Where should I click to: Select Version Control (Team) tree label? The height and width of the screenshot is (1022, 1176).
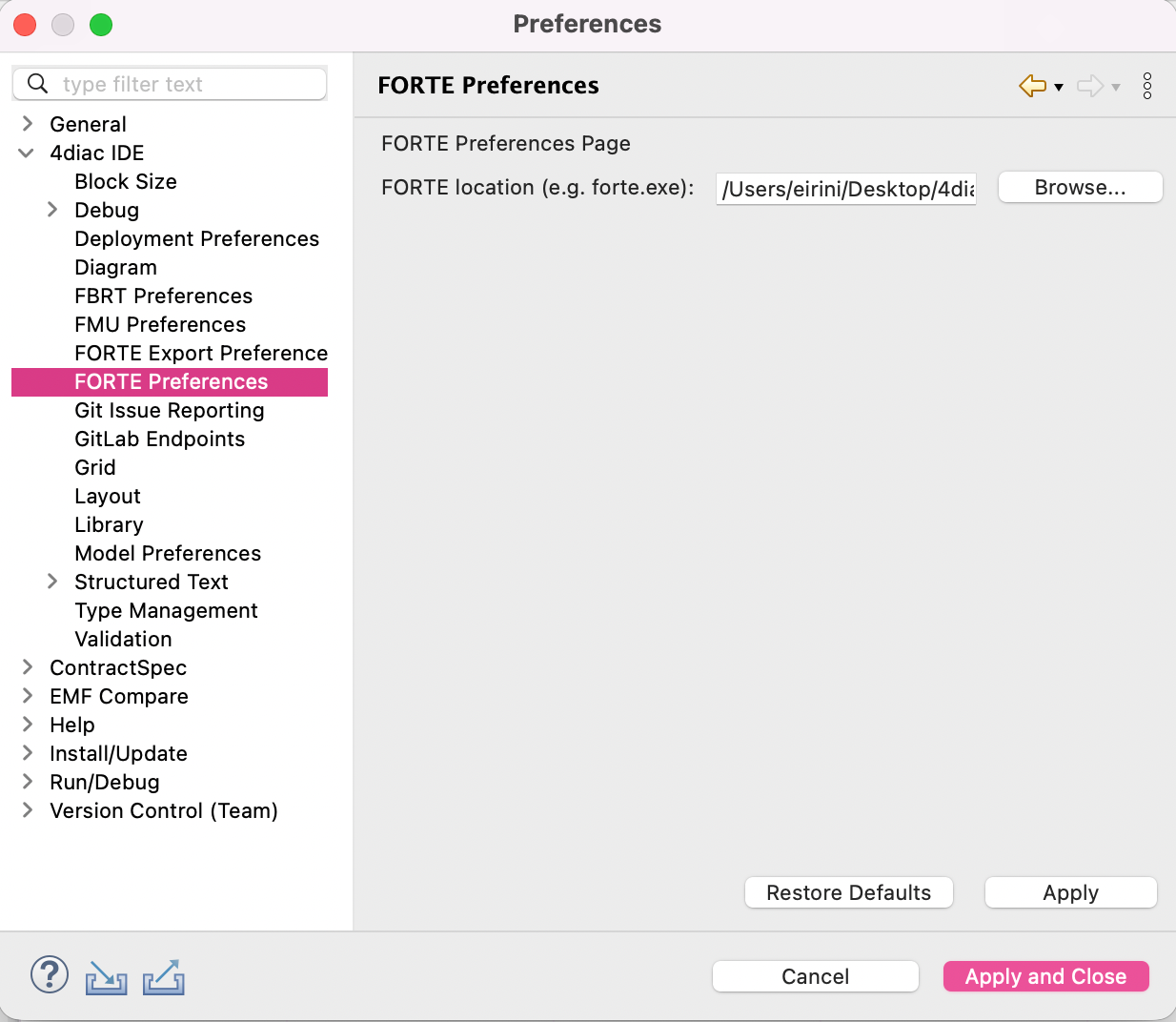pos(164,810)
